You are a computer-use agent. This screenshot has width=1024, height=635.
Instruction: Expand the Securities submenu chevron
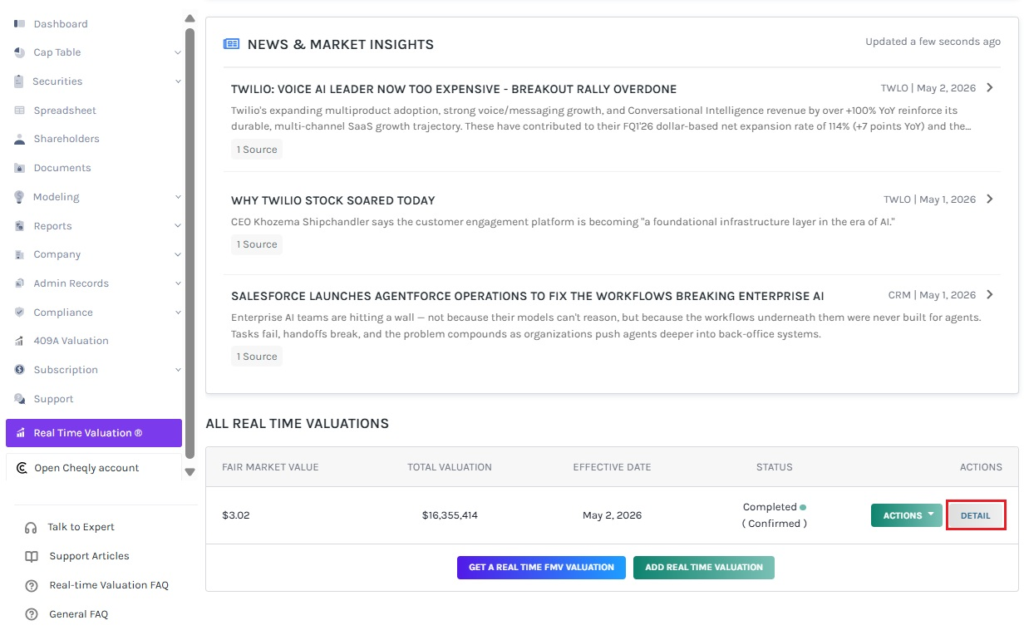178,81
